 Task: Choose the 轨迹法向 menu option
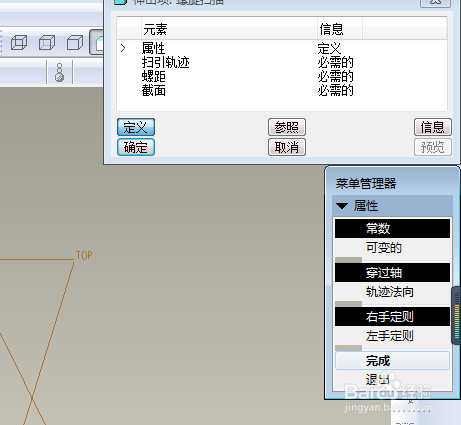point(392,292)
